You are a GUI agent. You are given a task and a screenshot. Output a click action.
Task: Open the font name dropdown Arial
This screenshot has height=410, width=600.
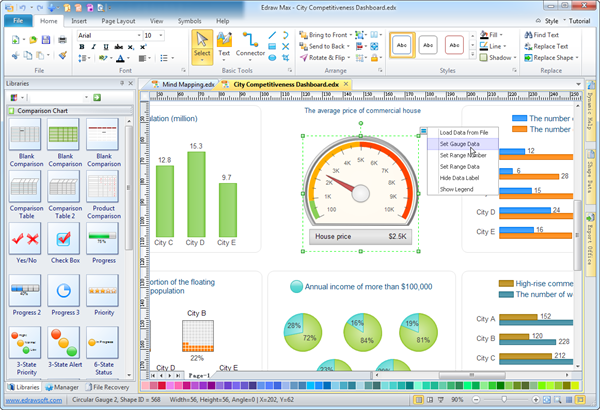point(139,35)
